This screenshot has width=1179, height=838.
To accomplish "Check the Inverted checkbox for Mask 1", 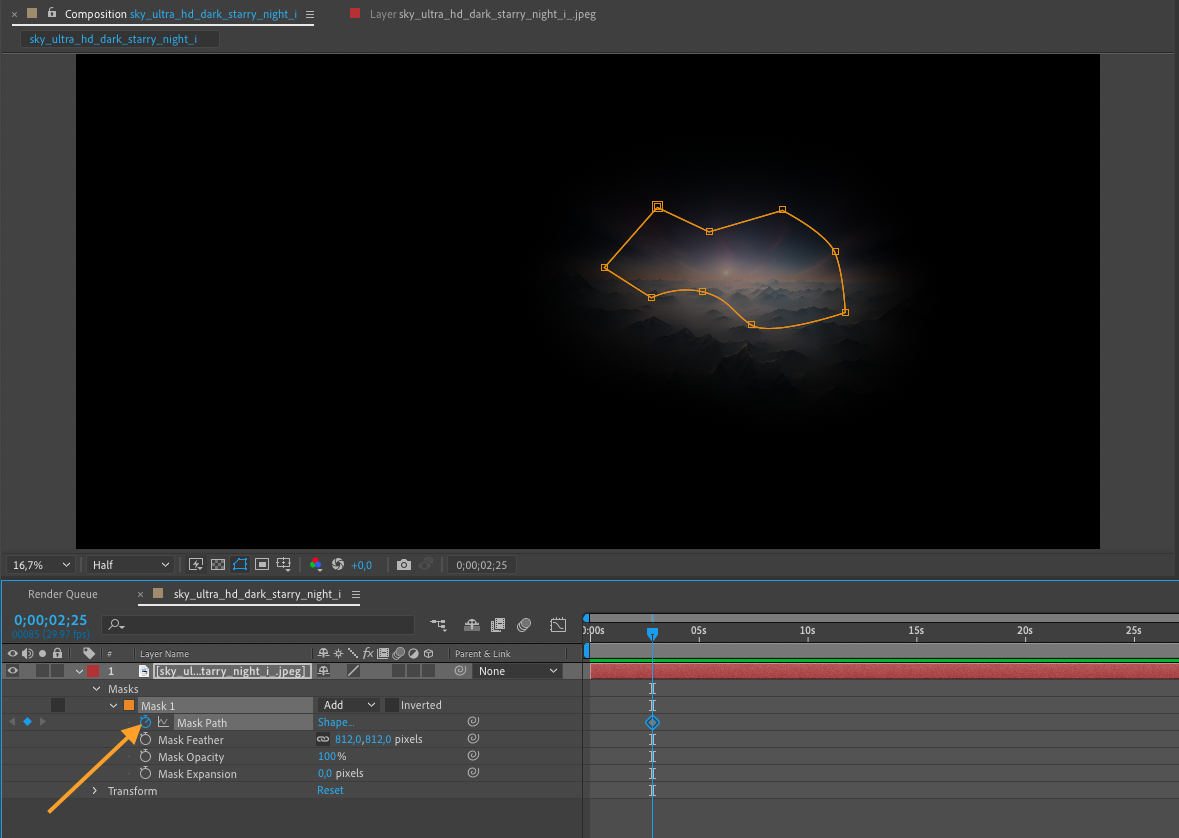I will click(x=392, y=705).
